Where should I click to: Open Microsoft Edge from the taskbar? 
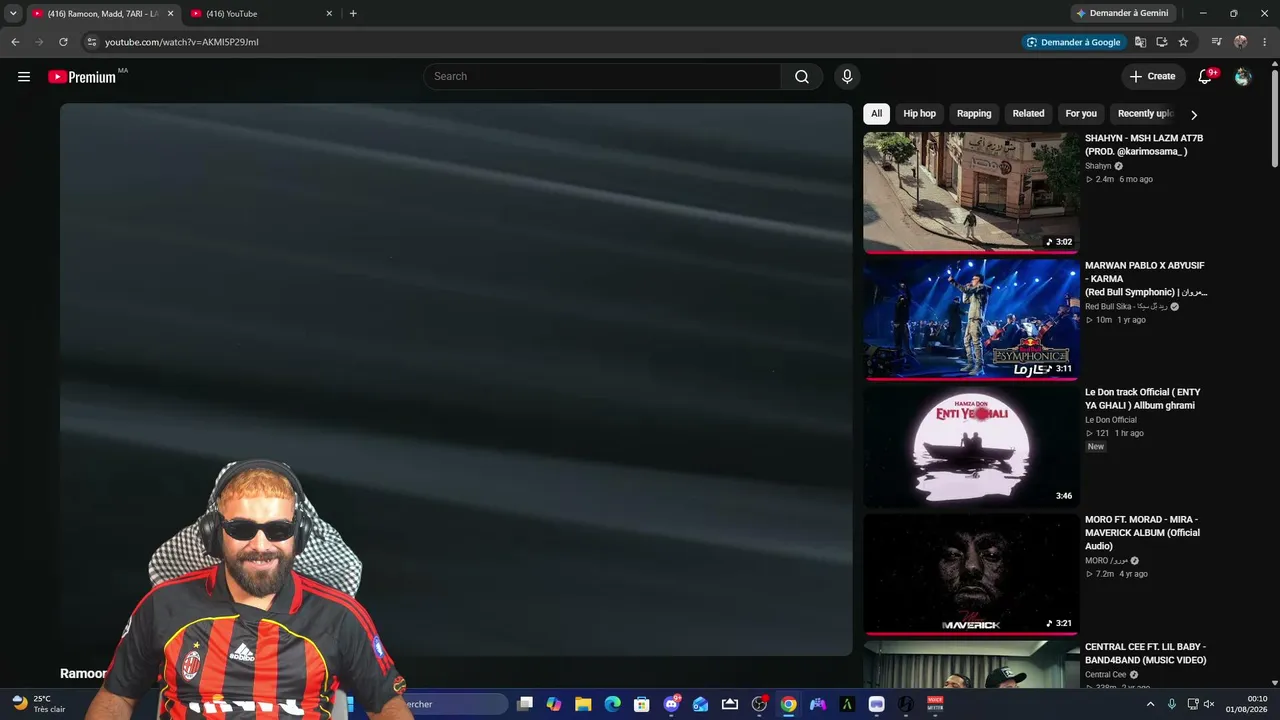click(x=612, y=704)
